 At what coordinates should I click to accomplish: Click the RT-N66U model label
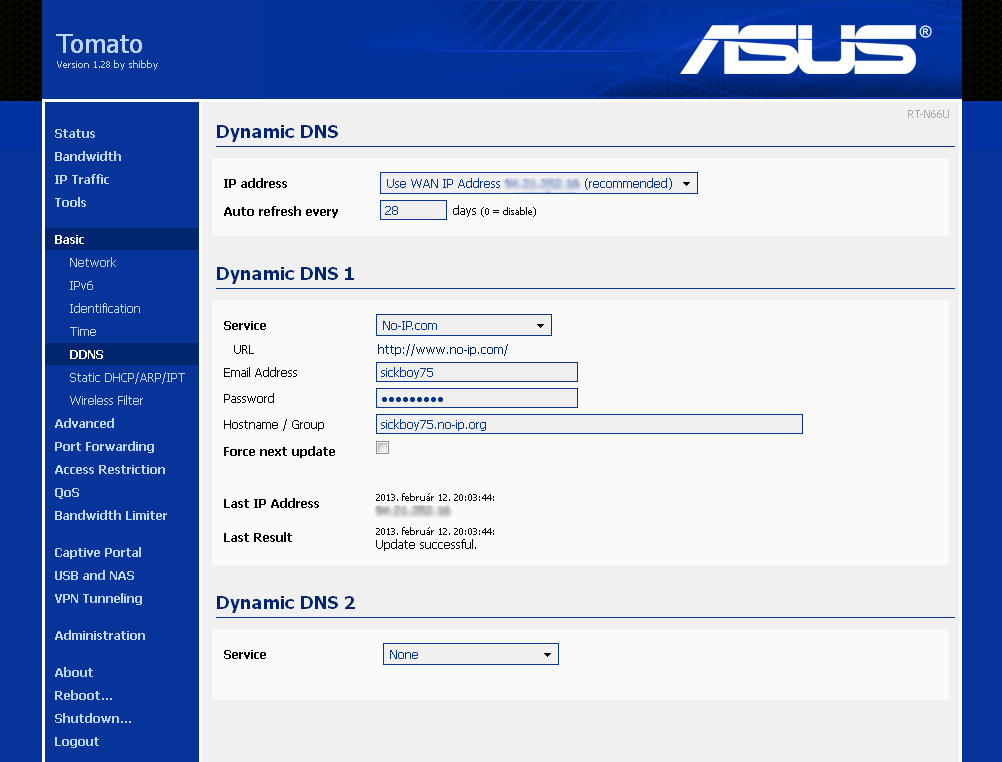click(x=928, y=114)
